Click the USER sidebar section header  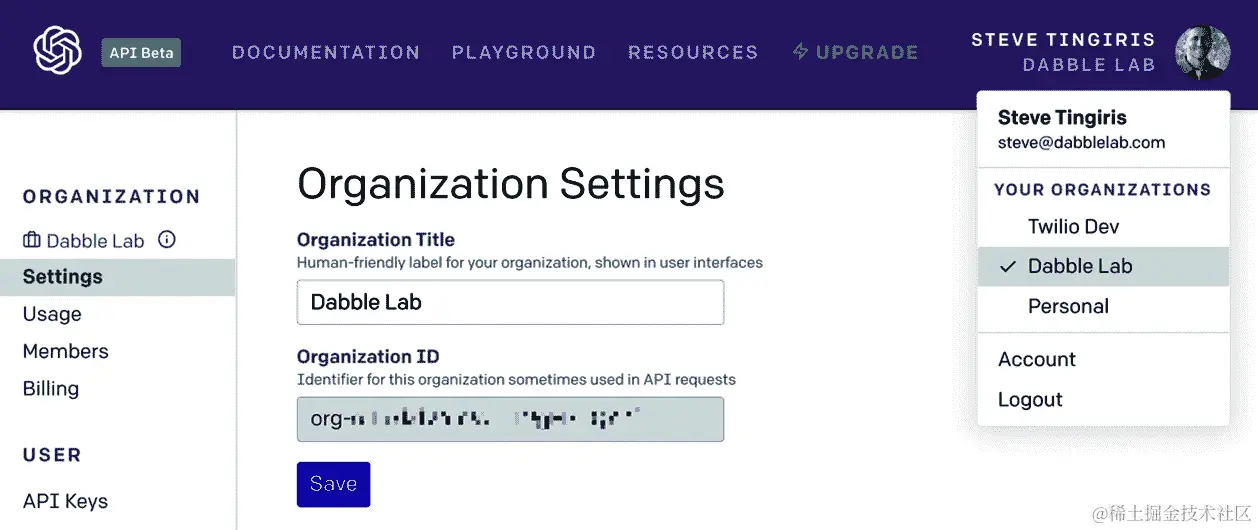click(x=52, y=455)
